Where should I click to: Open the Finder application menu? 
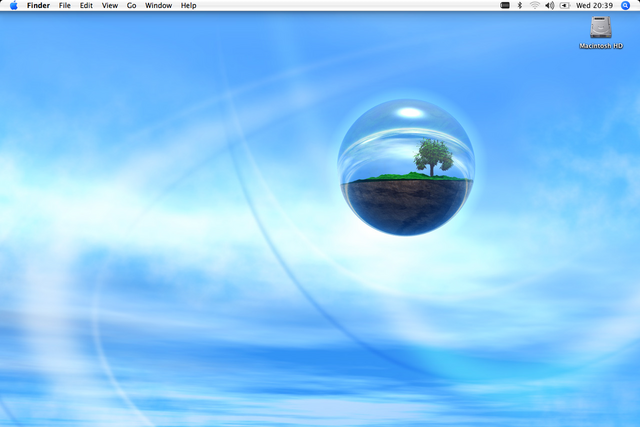tap(38, 6)
